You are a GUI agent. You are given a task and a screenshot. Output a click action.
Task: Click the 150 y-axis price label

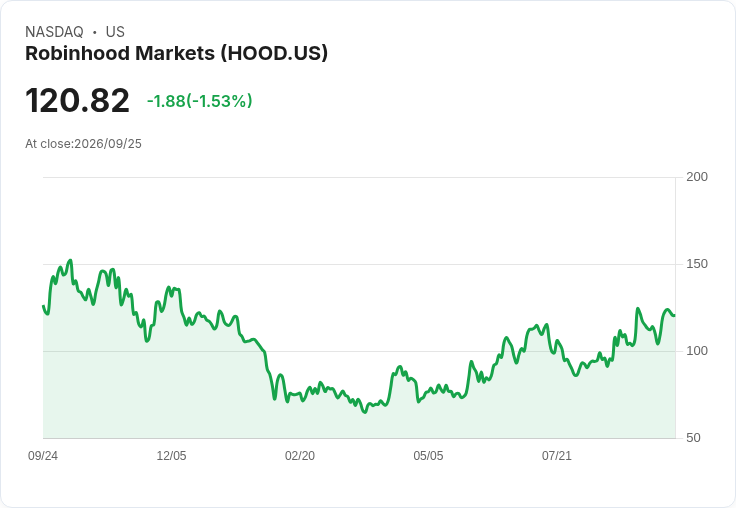coord(697,264)
